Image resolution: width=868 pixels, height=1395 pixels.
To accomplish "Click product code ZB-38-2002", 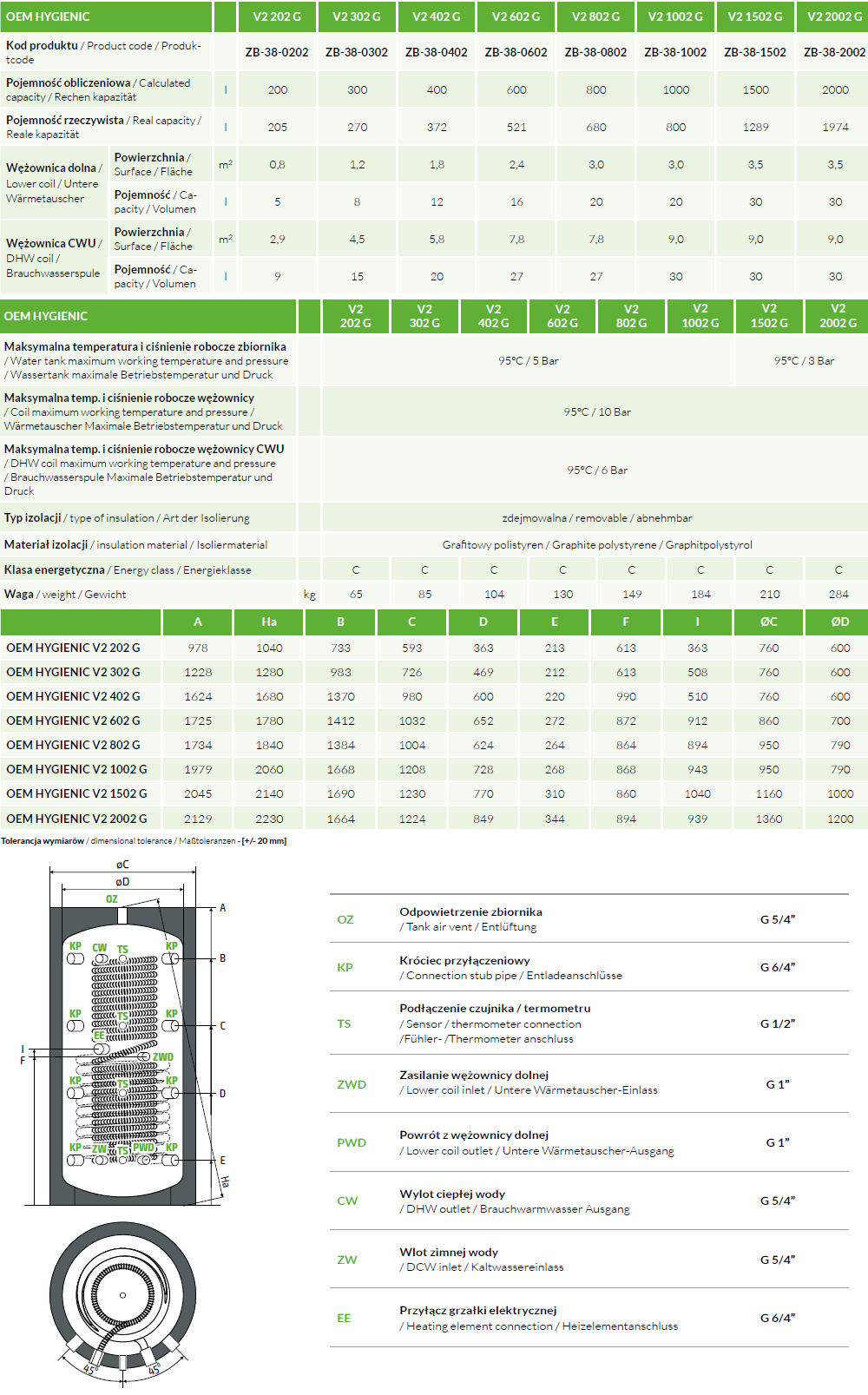I will point(835,52).
